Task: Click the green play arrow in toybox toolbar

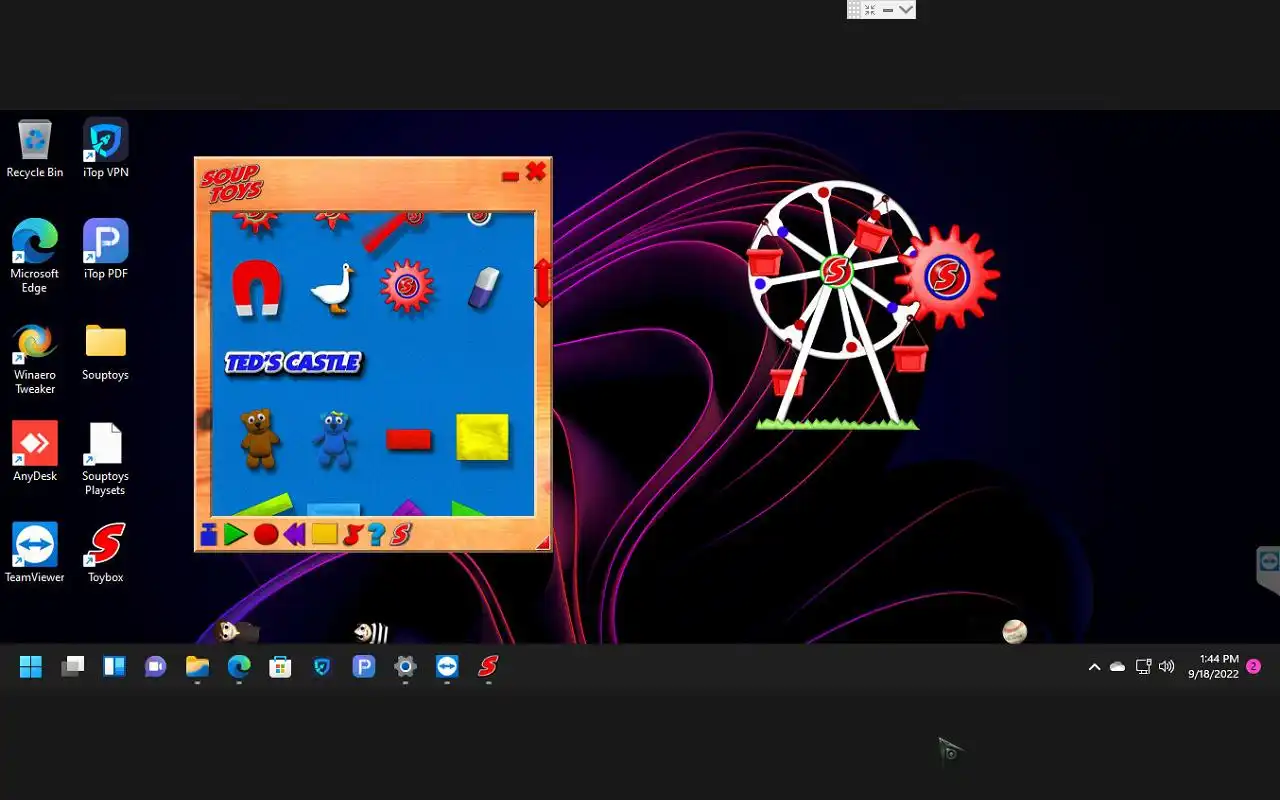Action: point(235,534)
